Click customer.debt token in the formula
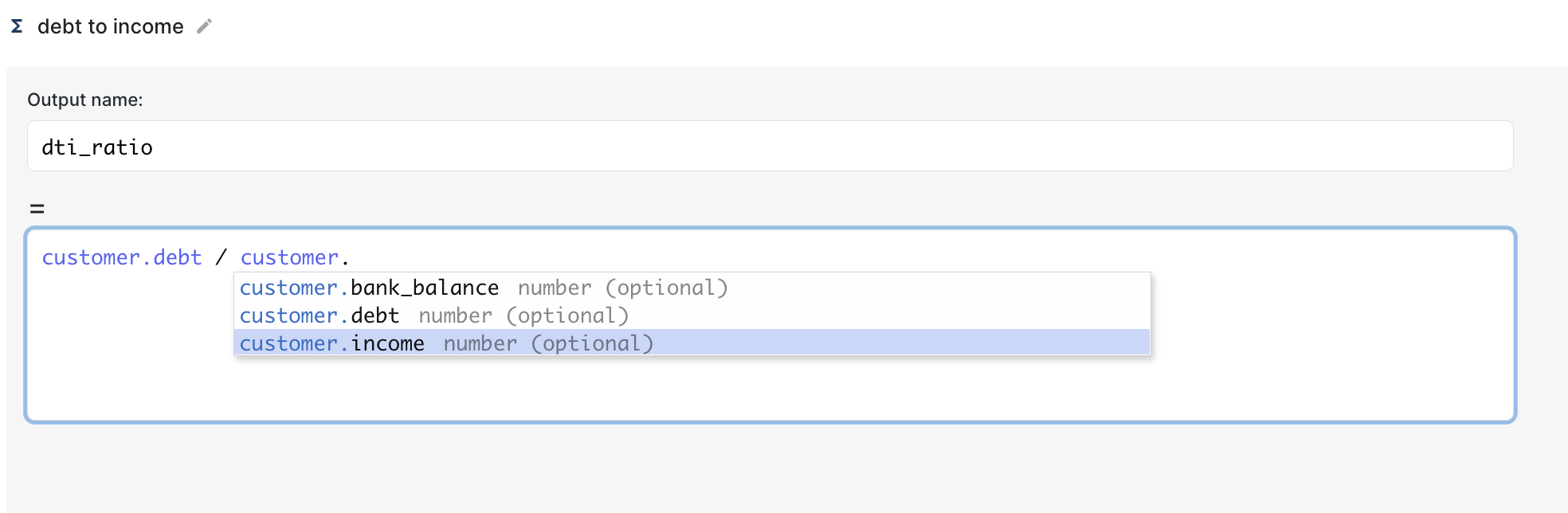1568x513 pixels. (x=121, y=257)
